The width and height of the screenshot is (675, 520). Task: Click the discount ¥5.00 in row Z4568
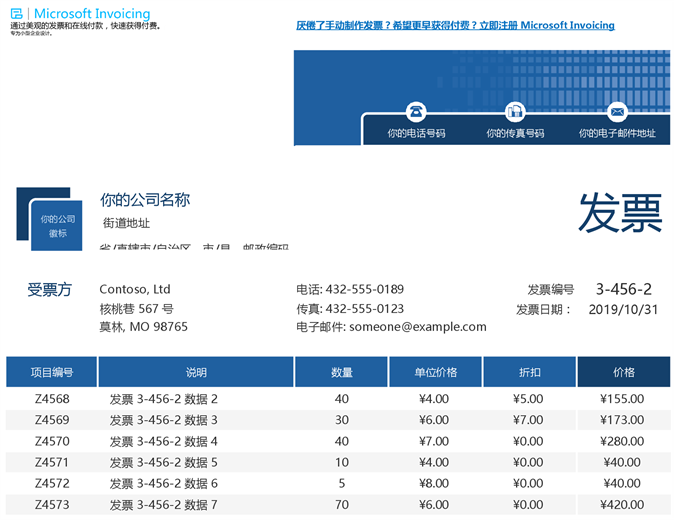tap(528, 399)
